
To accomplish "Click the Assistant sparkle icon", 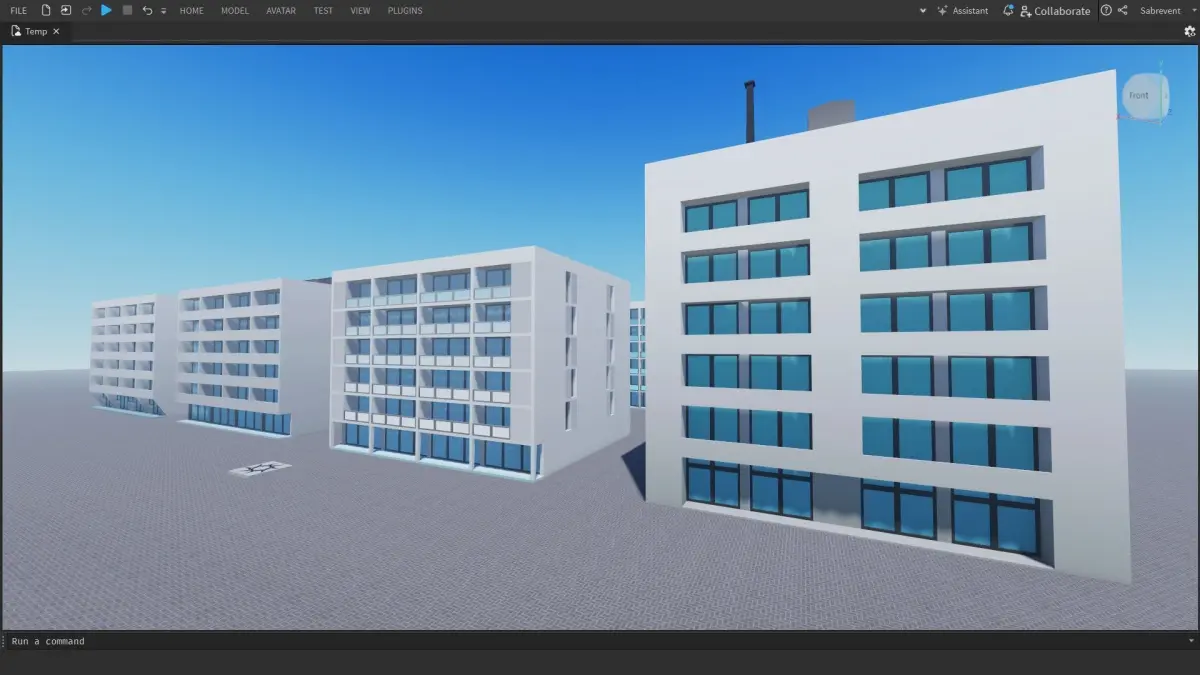I will coord(942,11).
